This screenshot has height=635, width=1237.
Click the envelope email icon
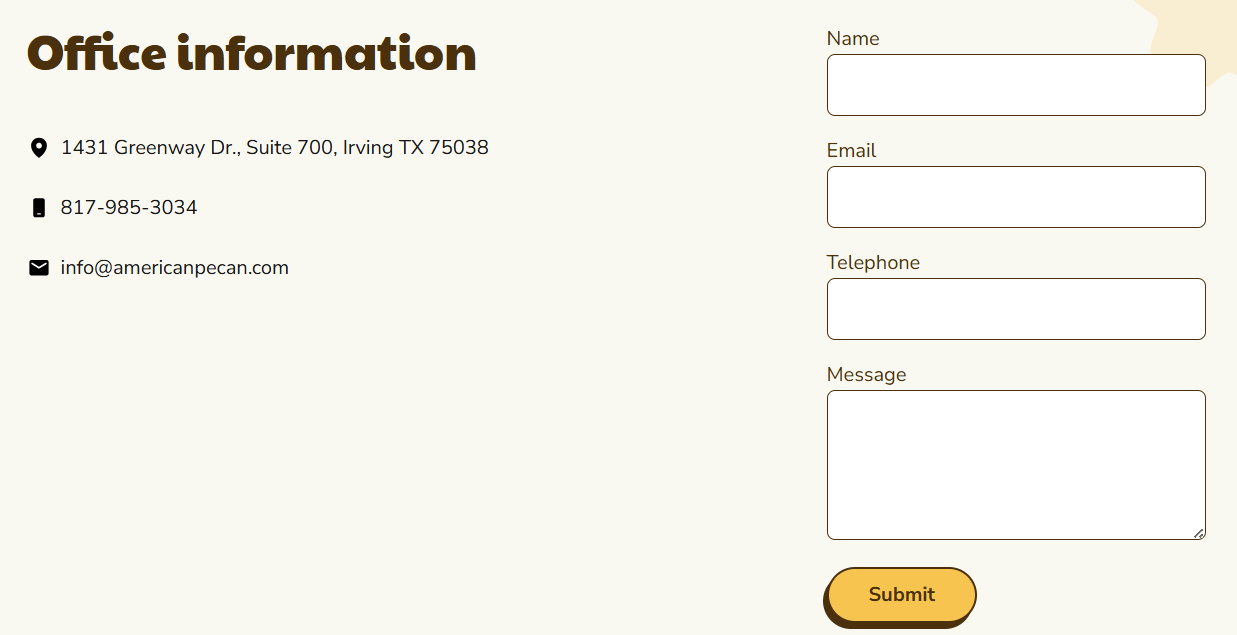(x=39, y=268)
